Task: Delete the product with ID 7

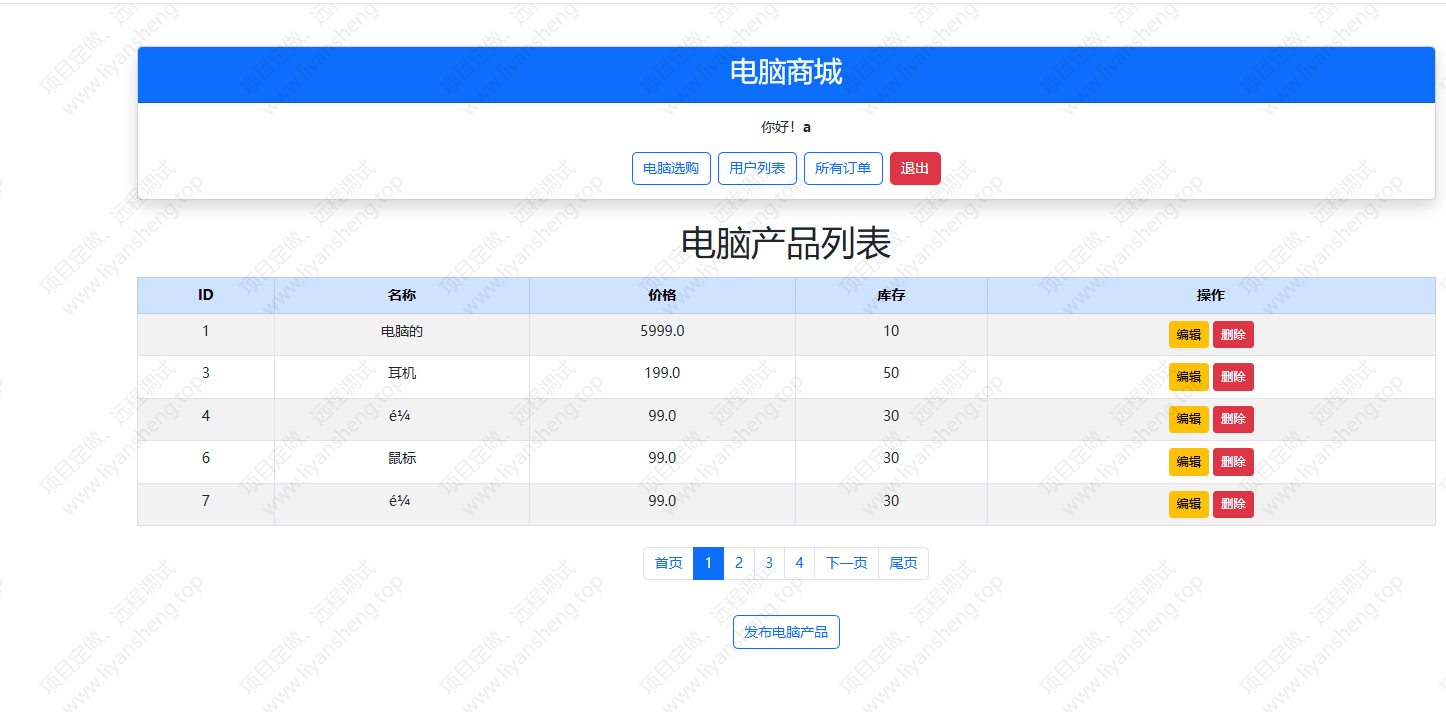Action: [x=1233, y=504]
